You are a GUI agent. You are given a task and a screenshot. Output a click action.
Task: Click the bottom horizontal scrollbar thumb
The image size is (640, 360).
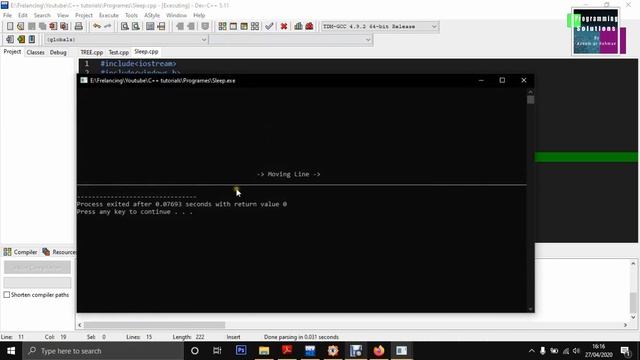tap(154, 325)
